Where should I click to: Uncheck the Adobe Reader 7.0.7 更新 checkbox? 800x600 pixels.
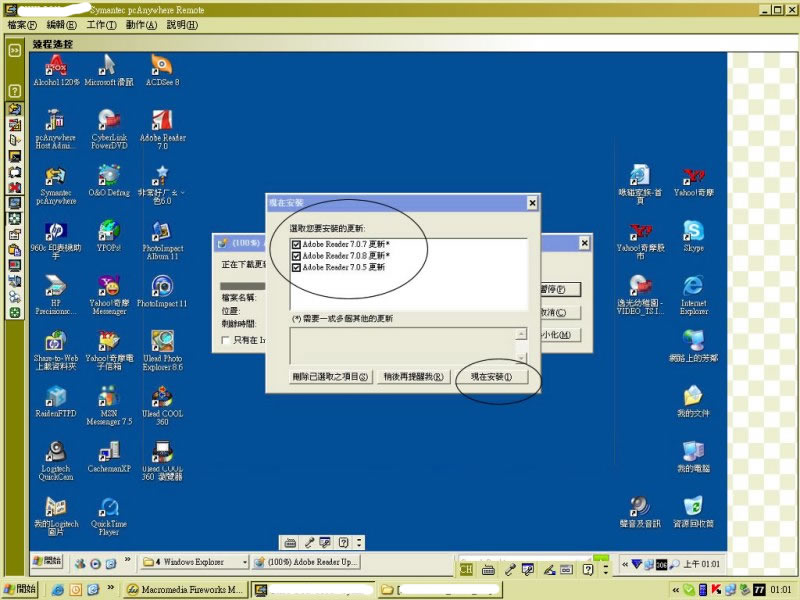[296, 244]
